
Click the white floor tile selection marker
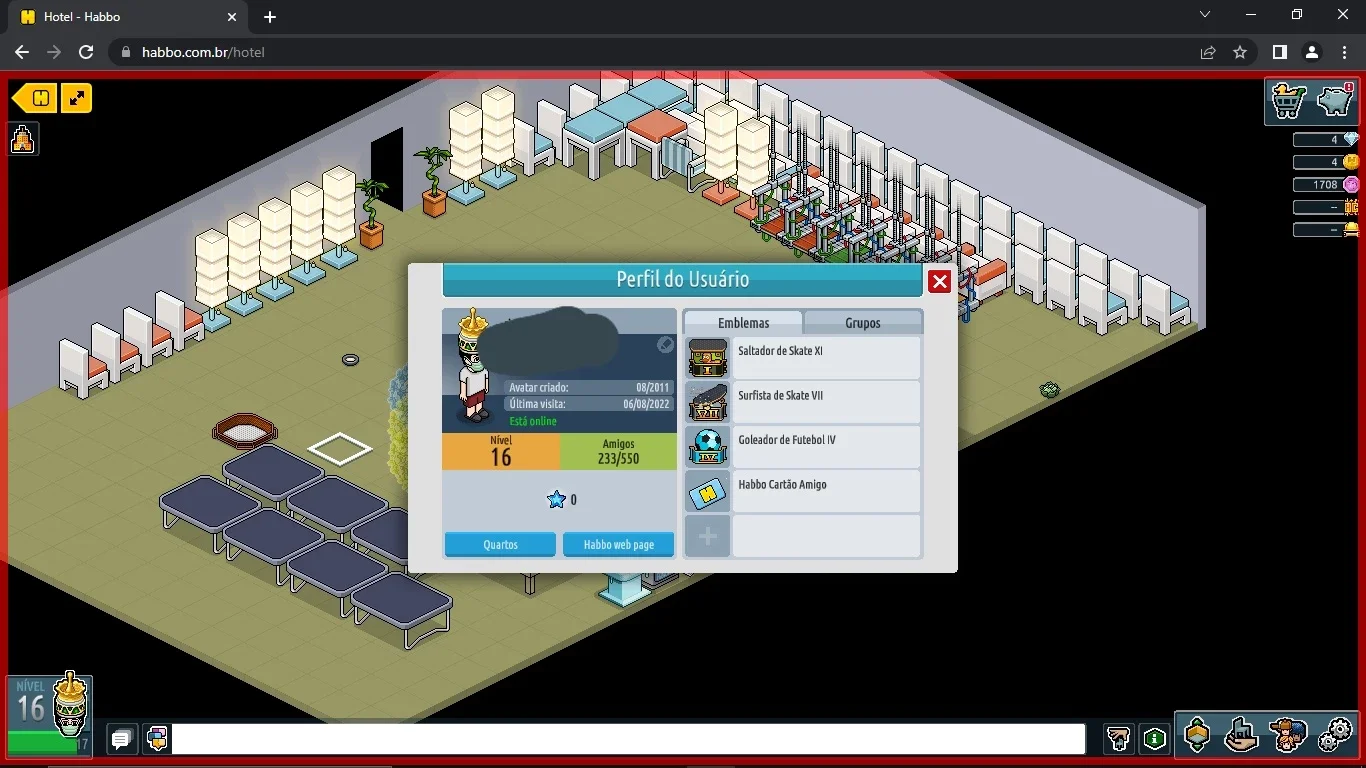tap(340, 449)
